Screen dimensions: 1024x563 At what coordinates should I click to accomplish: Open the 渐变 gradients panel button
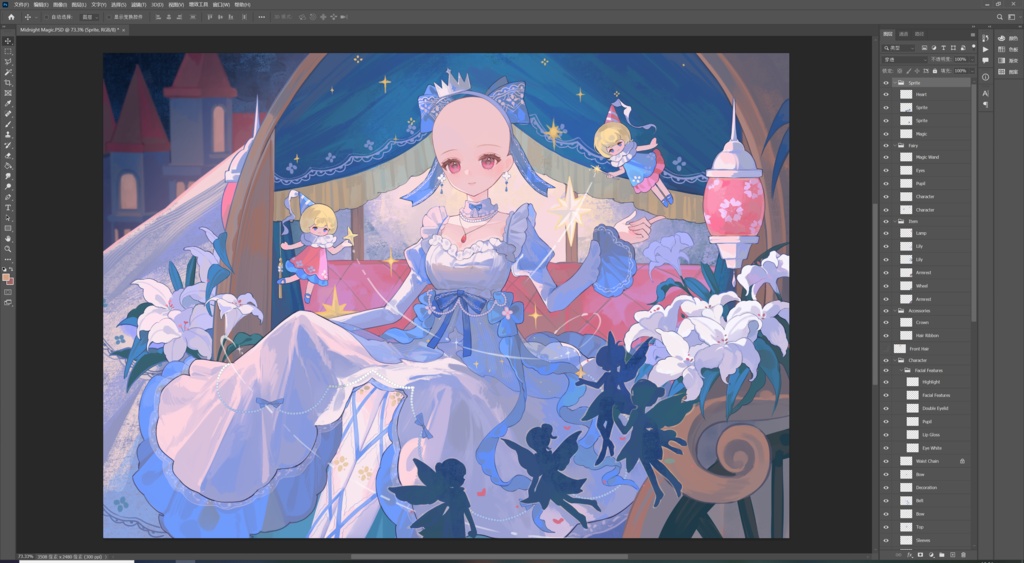pyautogui.click(x=1008, y=60)
